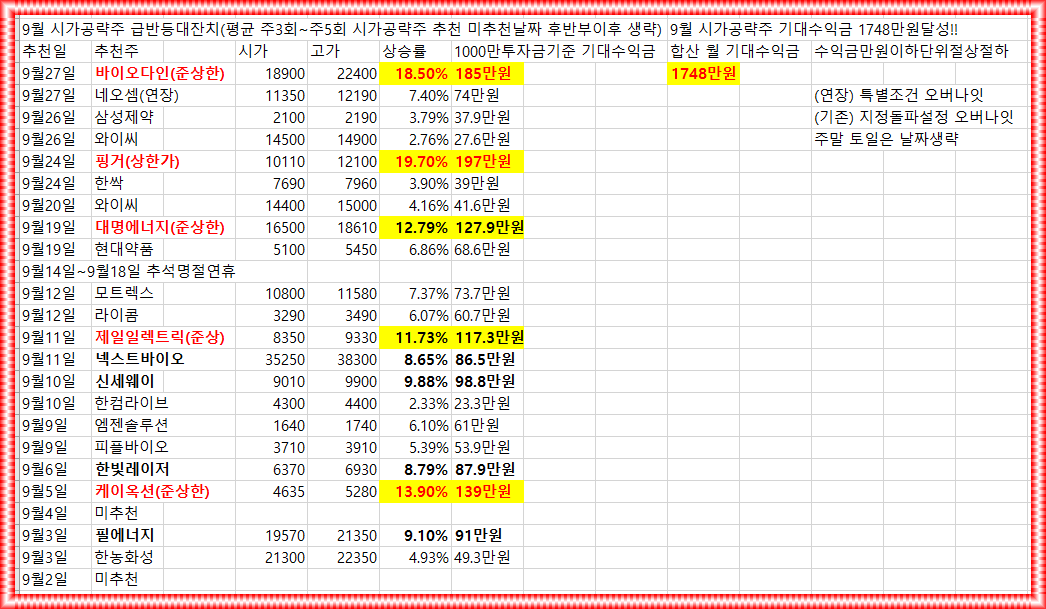
Task: Select the 139만원 highlighted cell
Action: [x=487, y=492]
